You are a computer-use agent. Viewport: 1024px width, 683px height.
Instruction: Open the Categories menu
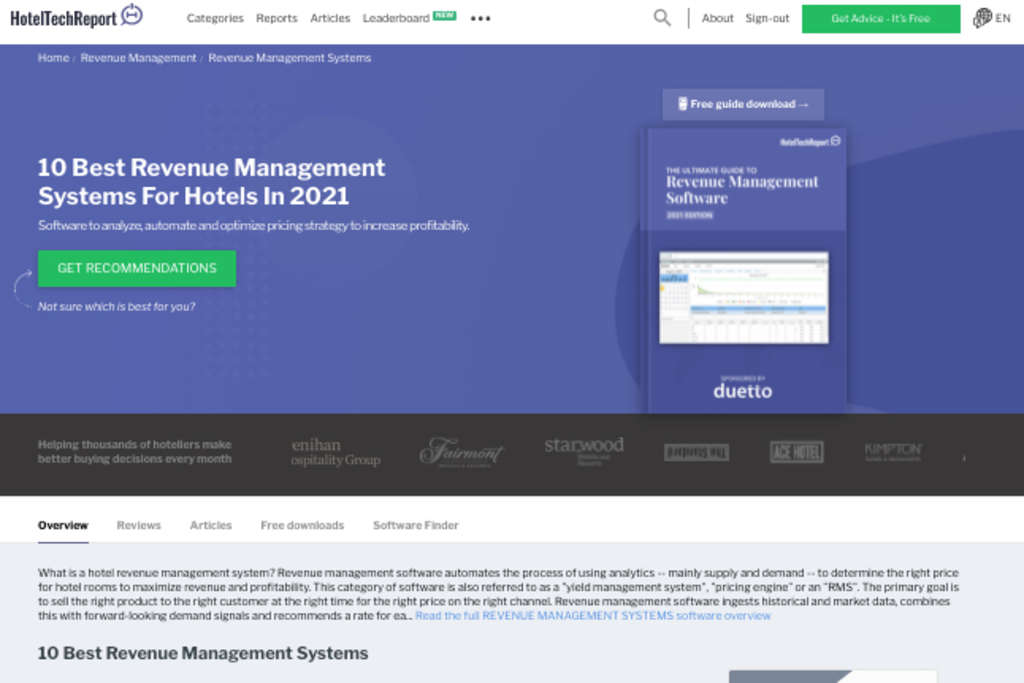(x=215, y=18)
